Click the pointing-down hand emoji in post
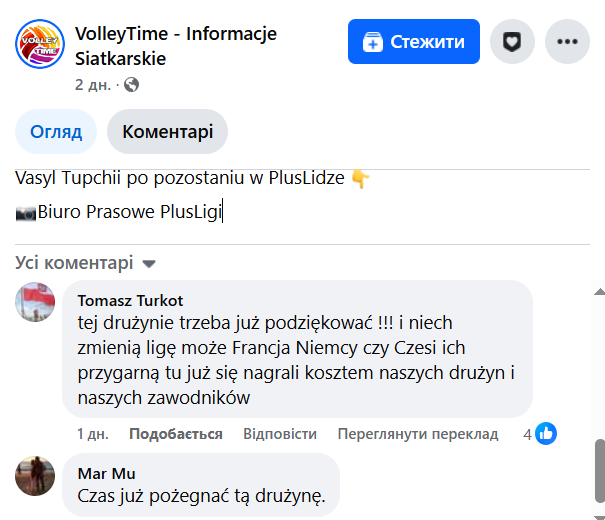 point(360,179)
